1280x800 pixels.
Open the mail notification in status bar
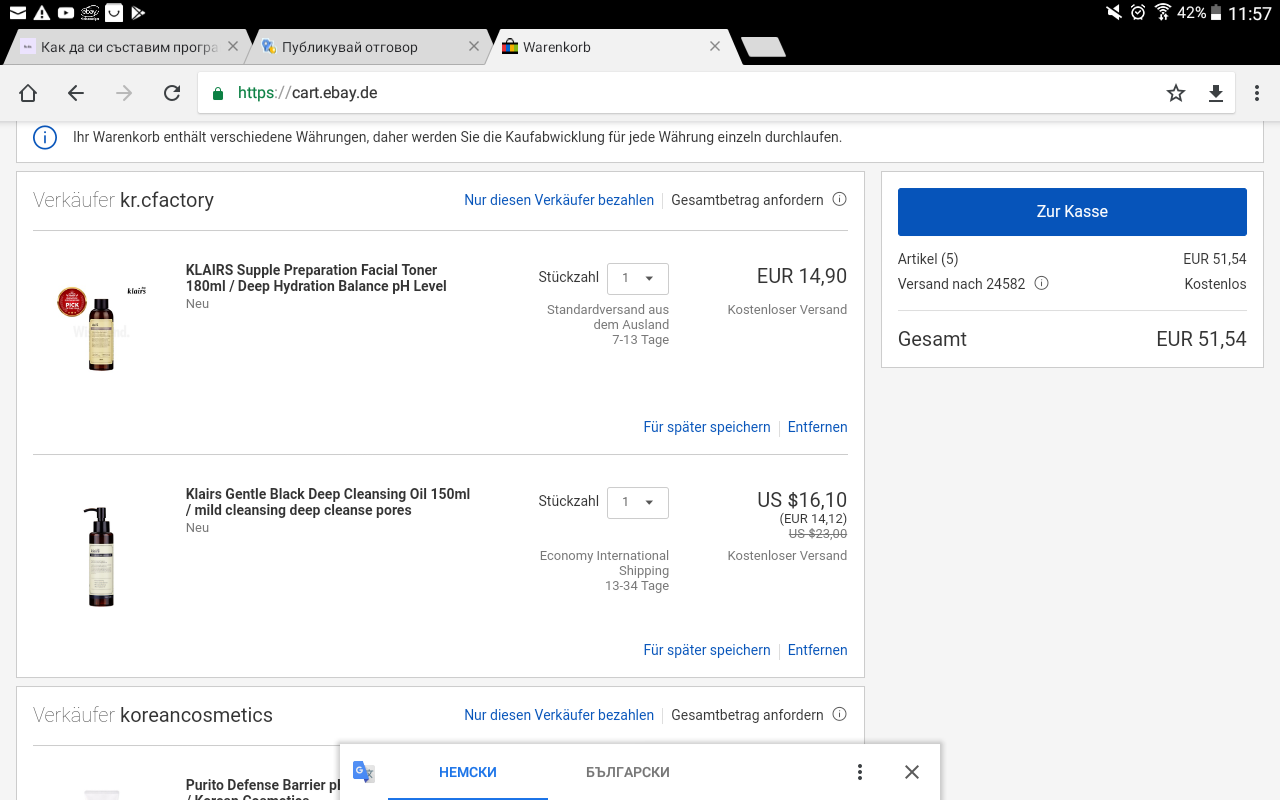pyautogui.click(x=17, y=12)
